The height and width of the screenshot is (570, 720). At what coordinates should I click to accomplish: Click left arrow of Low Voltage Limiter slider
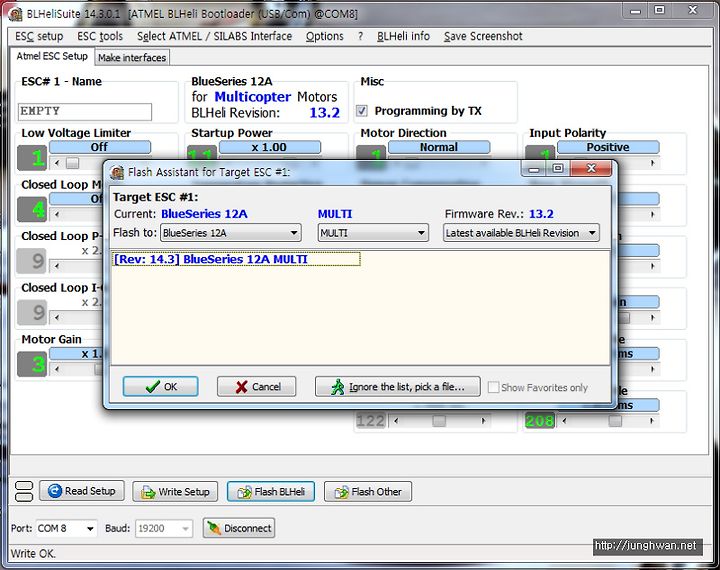pyautogui.click(x=57, y=163)
